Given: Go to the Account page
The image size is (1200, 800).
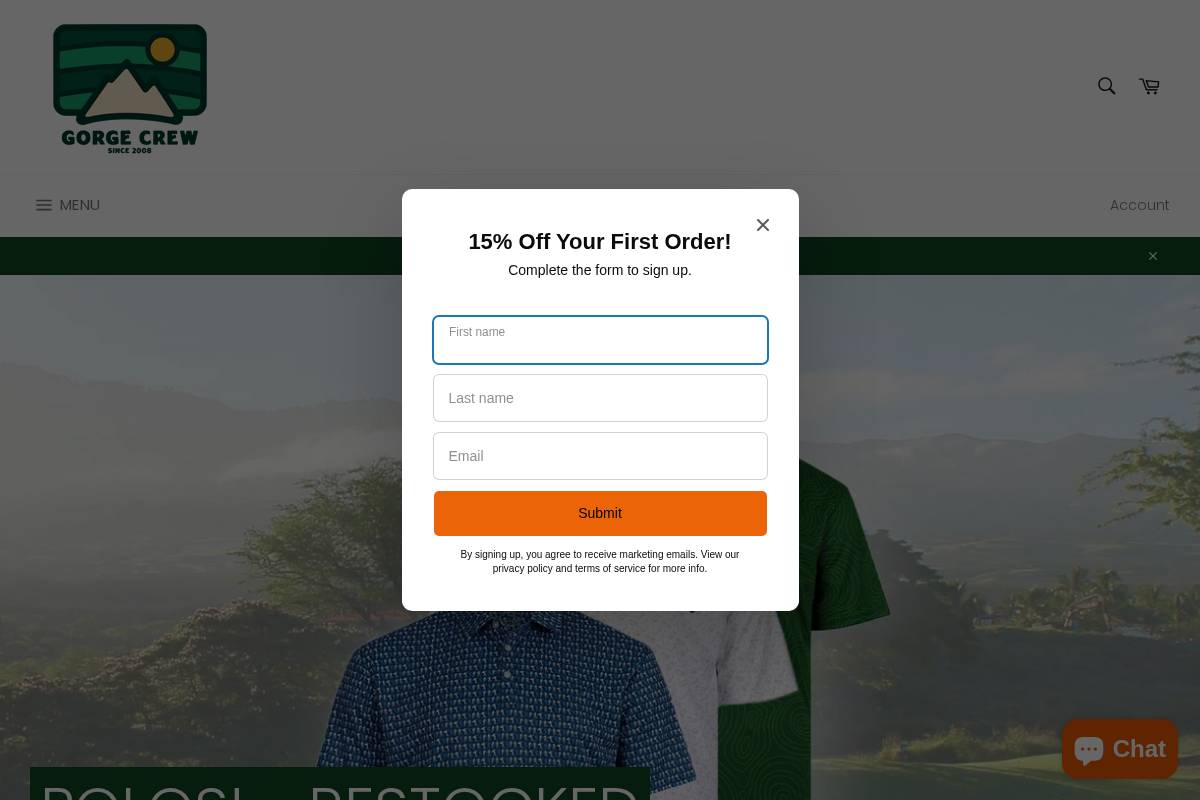Looking at the screenshot, I should point(1139,205).
